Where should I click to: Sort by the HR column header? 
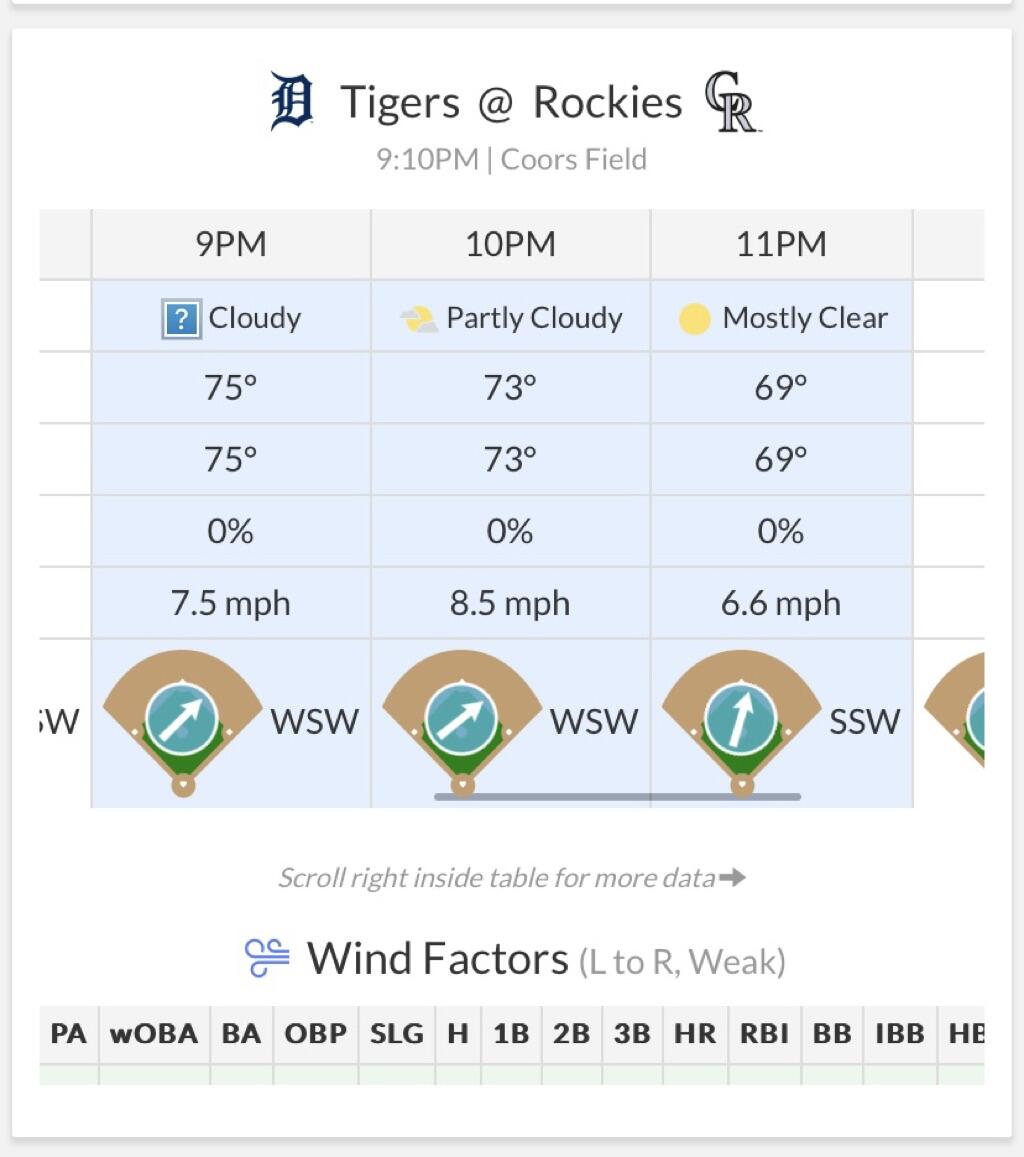click(x=695, y=1034)
